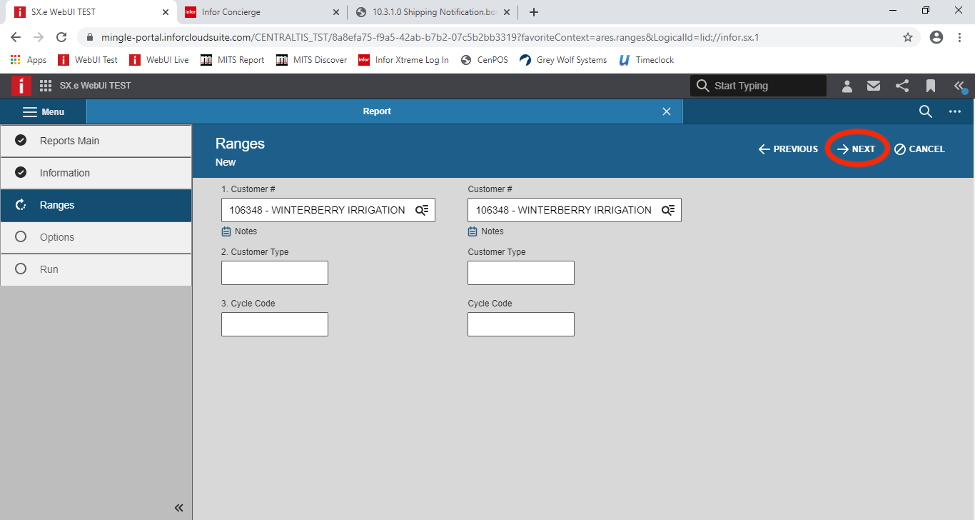Click the 2. Customer Type input field
The height and width of the screenshot is (520, 977).
click(x=274, y=273)
